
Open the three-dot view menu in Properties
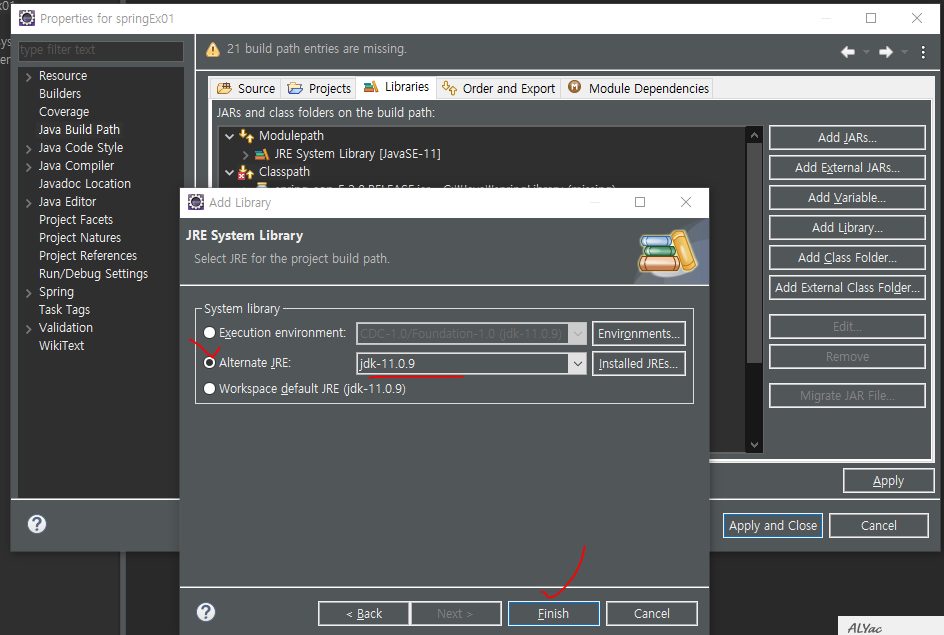point(923,52)
